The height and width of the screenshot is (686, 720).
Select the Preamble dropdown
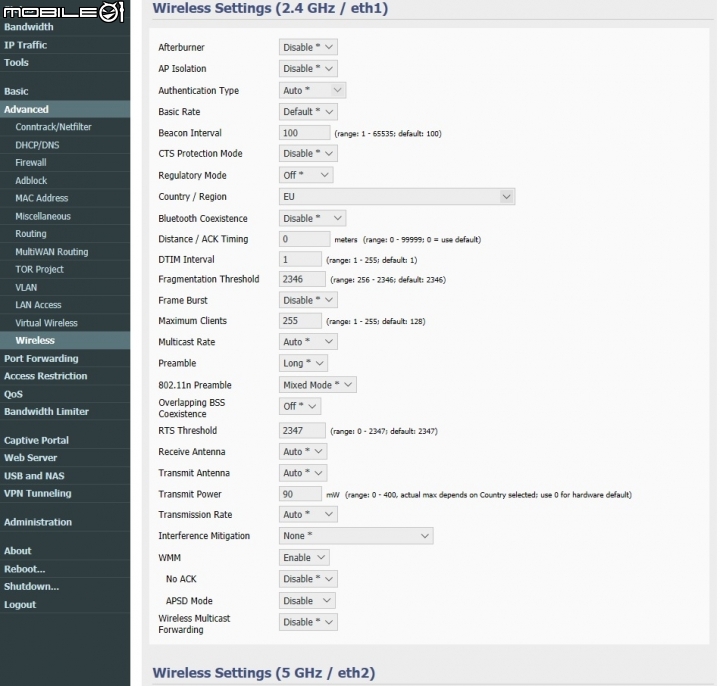click(x=302, y=363)
